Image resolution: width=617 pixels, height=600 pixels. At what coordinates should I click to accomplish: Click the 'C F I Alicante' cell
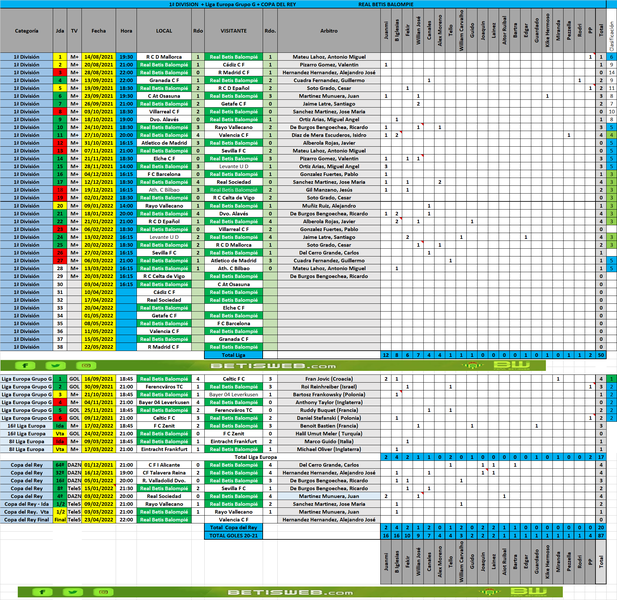164,465
